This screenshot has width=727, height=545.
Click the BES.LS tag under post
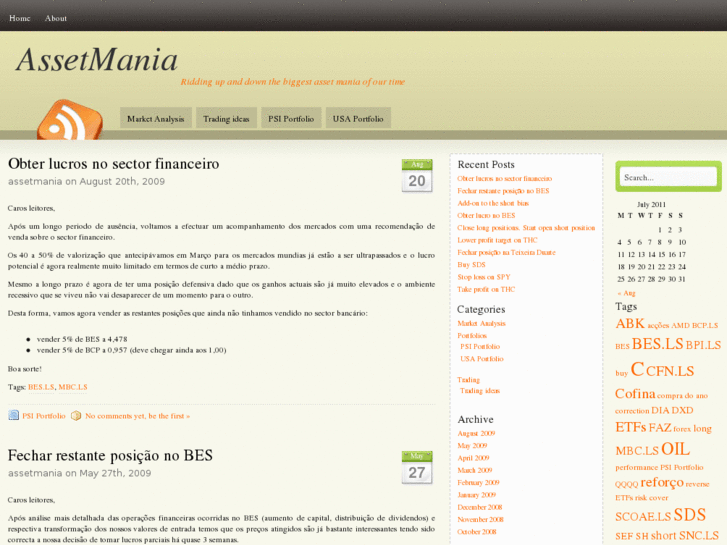41,387
